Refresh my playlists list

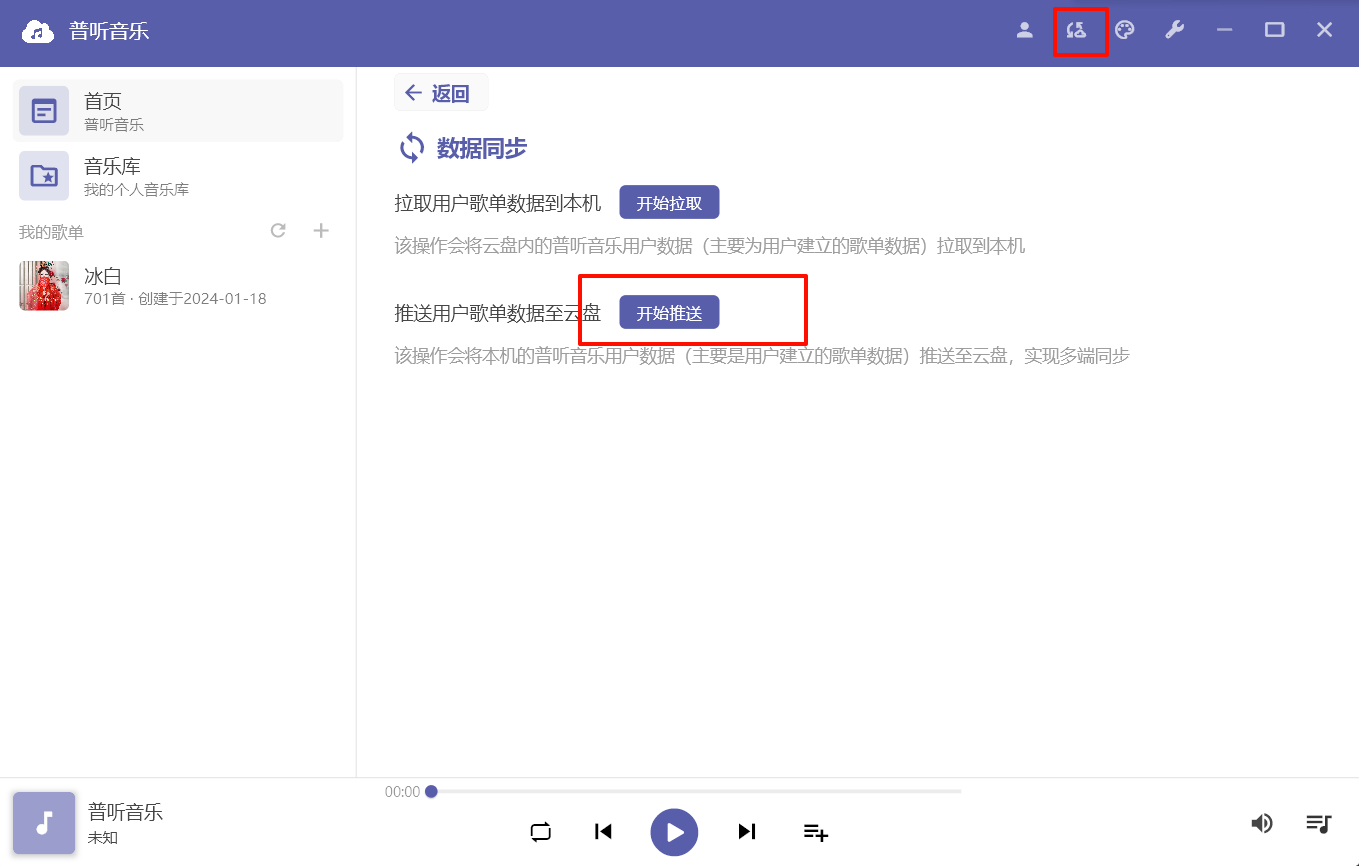tap(279, 231)
